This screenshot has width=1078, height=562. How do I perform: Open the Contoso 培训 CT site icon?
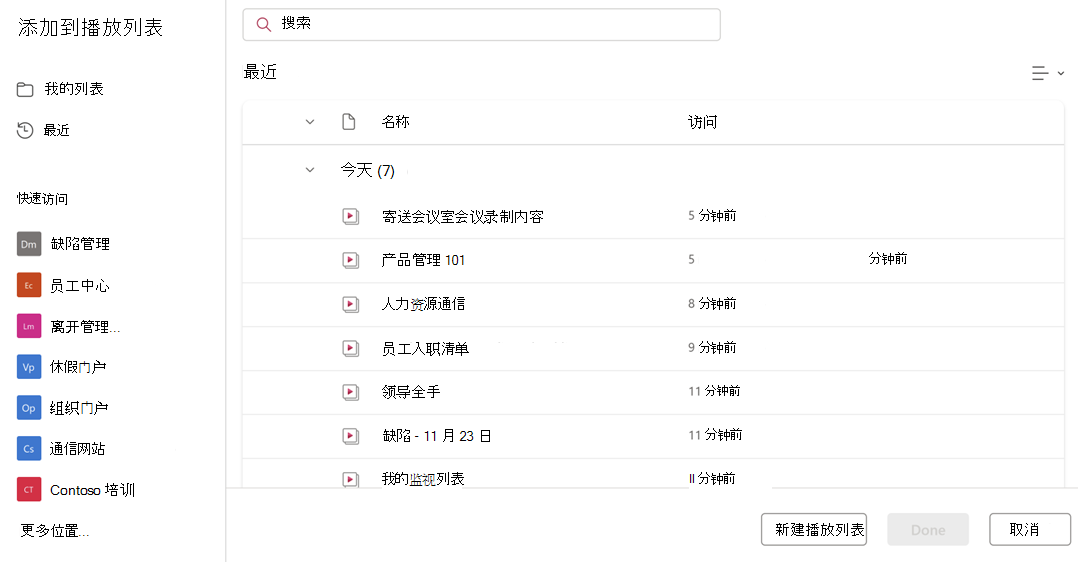[29, 490]
